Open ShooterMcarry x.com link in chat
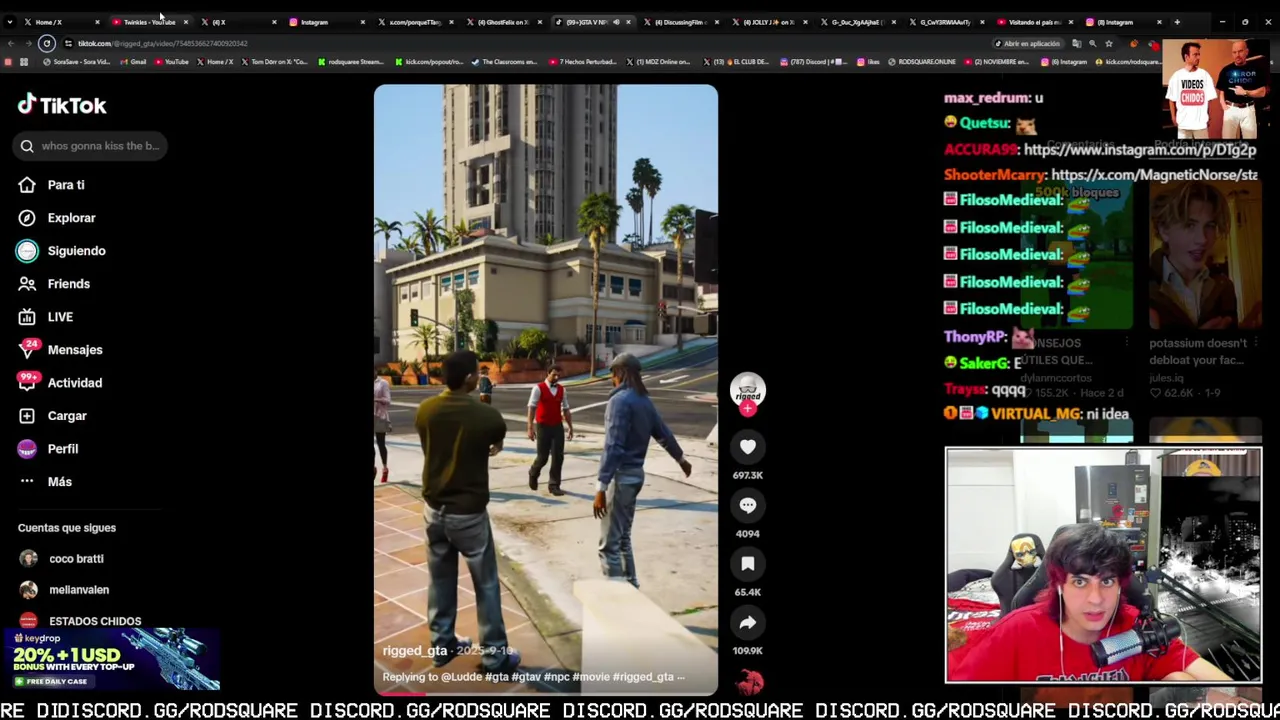The image size is (1280, 720). pyautogui.click(x=1154, y=175)
